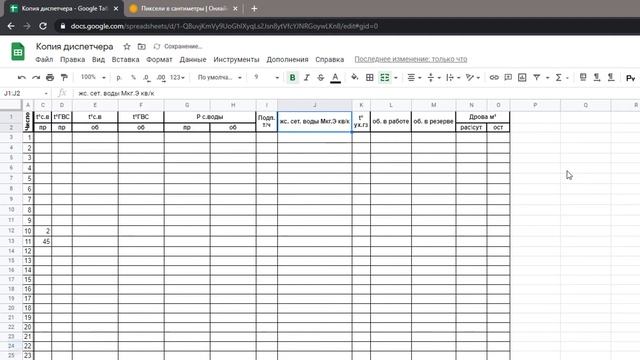Open the borders menu
640x360 pixels.
(x=369, y=78)
